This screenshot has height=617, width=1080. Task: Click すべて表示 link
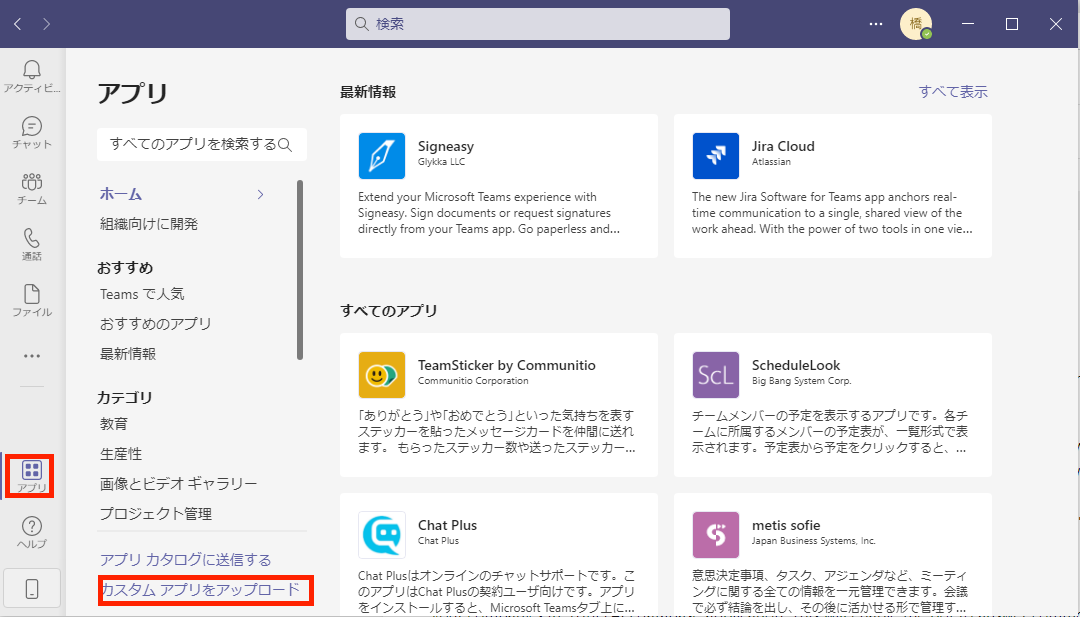[x=953, y=92]
